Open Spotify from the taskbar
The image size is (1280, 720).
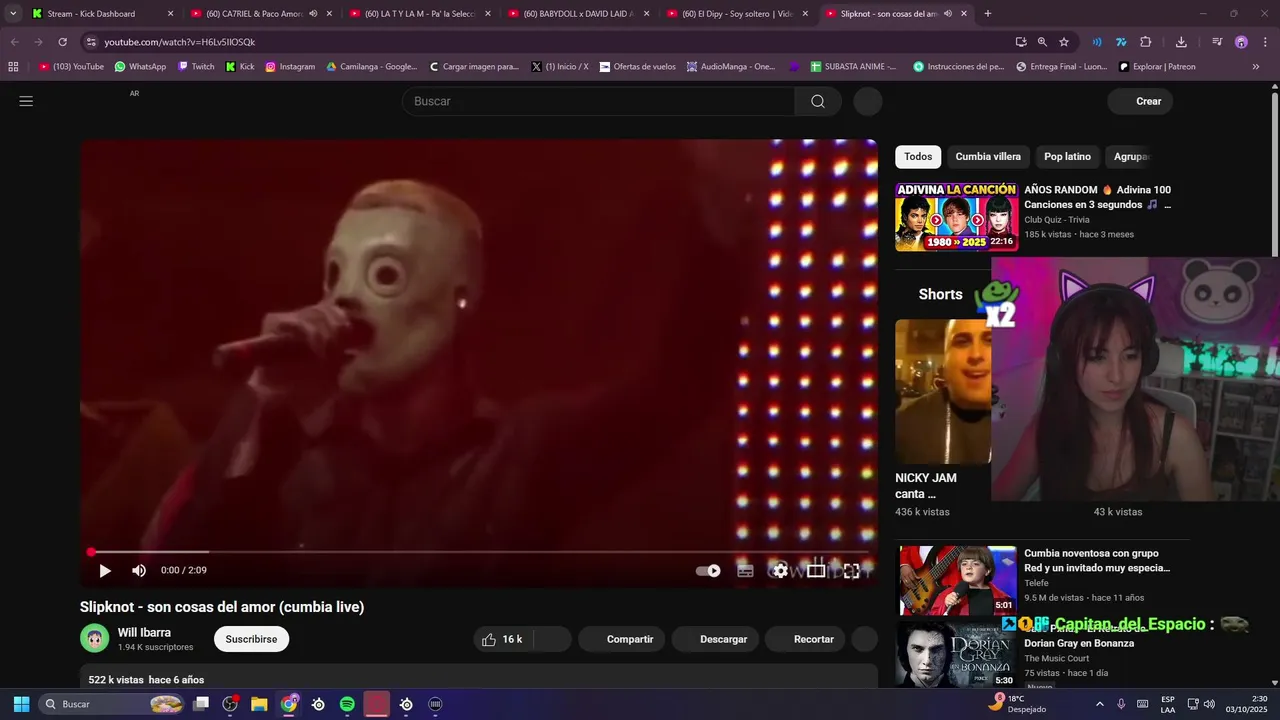347,704
